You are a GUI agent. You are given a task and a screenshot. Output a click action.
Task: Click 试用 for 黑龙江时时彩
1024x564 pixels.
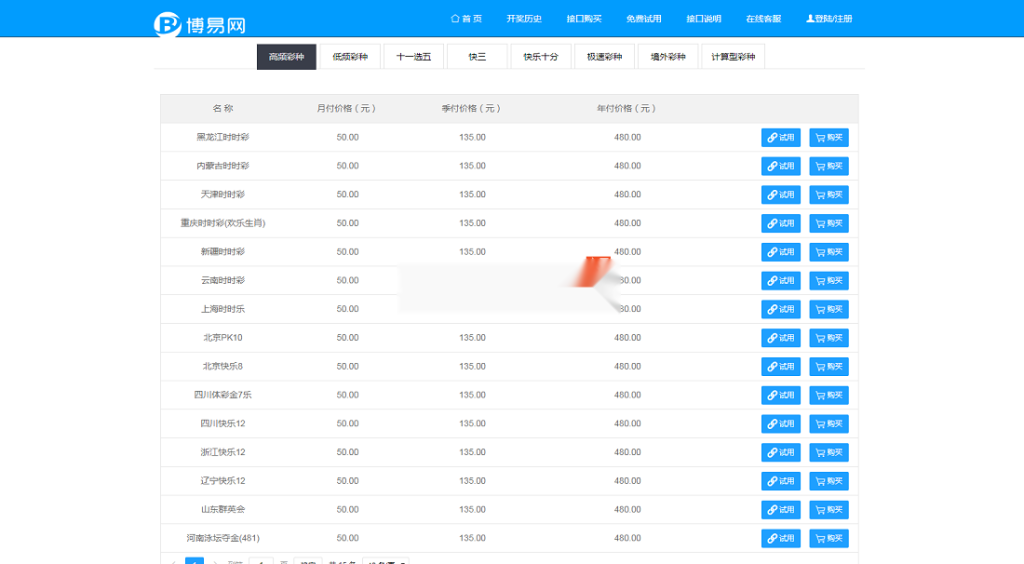(780, 138)
